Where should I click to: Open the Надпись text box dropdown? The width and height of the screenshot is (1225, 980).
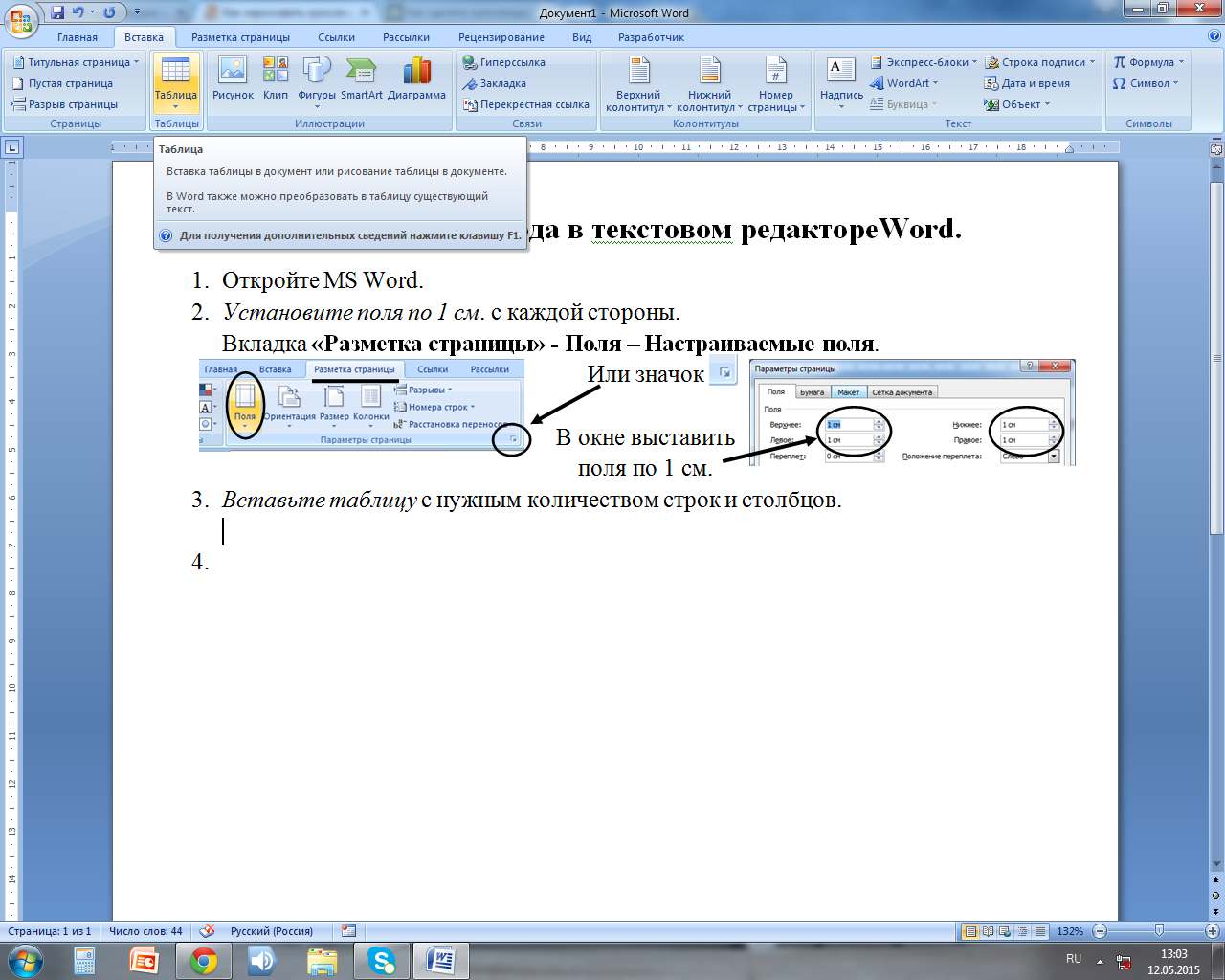pos(841,82)
